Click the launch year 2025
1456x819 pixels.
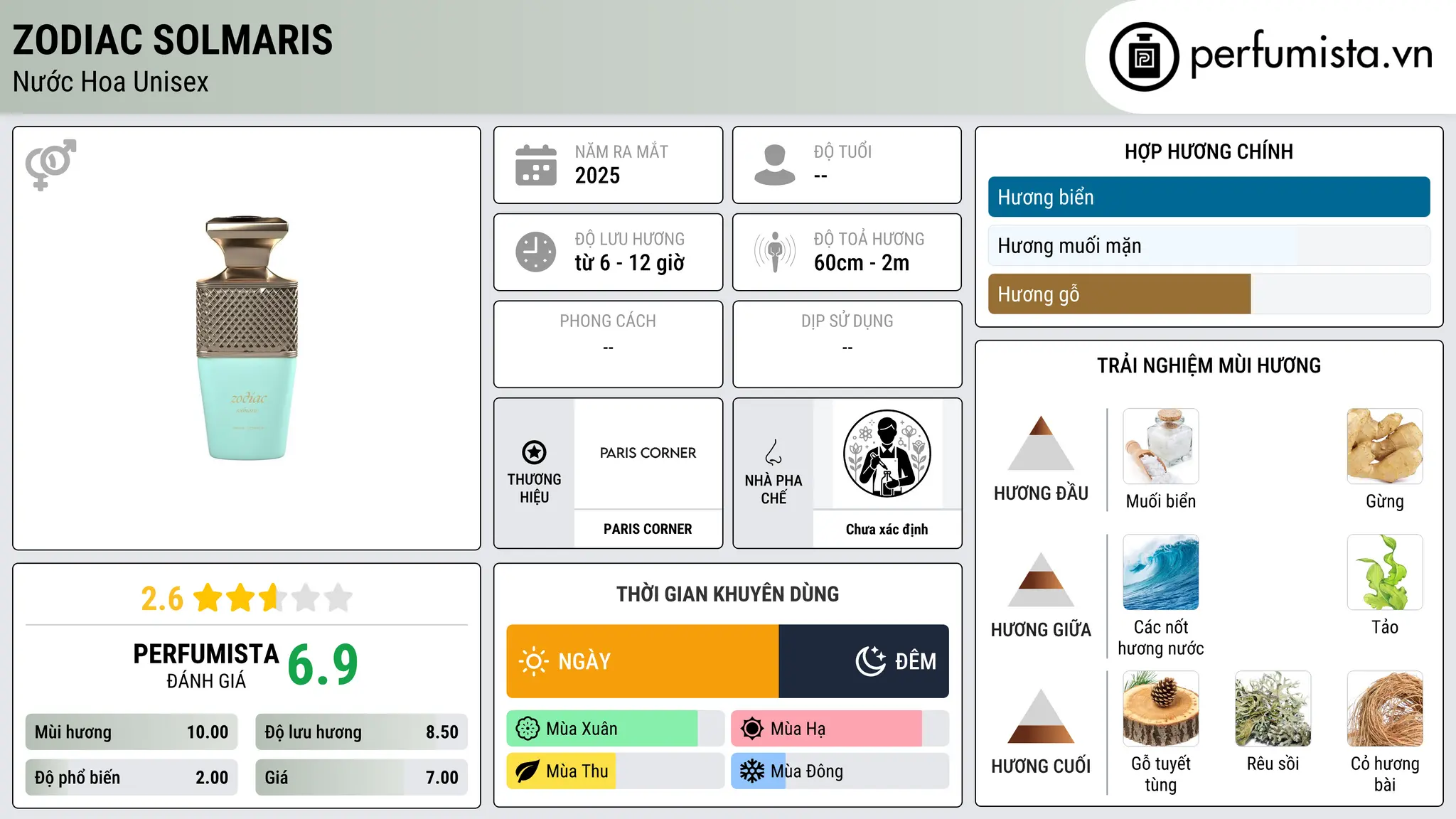pyautogui.click(x=597, y=176)
